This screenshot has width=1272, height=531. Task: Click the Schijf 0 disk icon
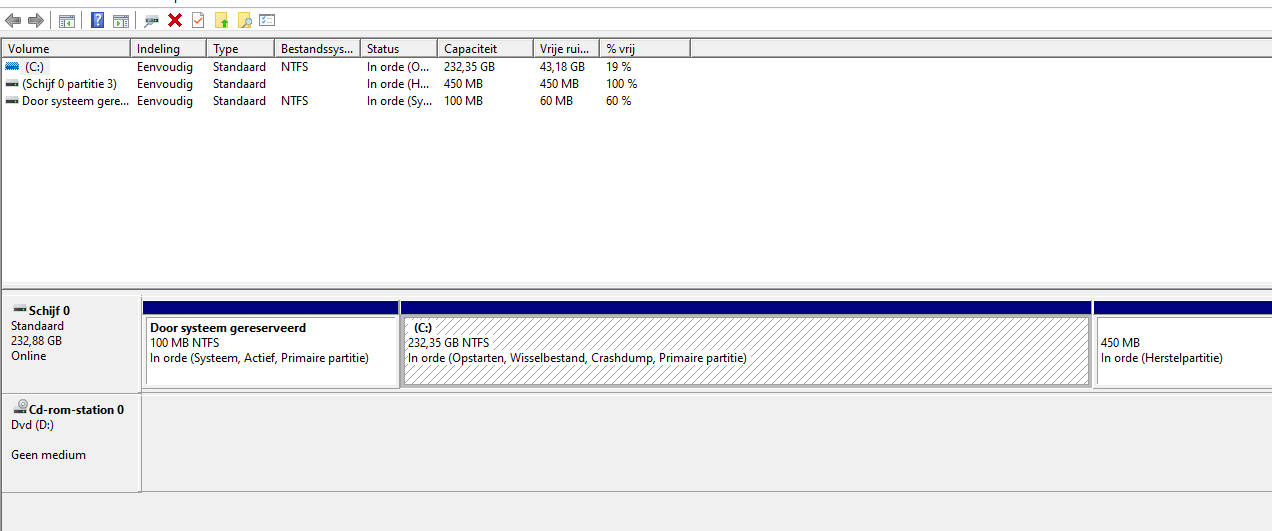point(19,310)
